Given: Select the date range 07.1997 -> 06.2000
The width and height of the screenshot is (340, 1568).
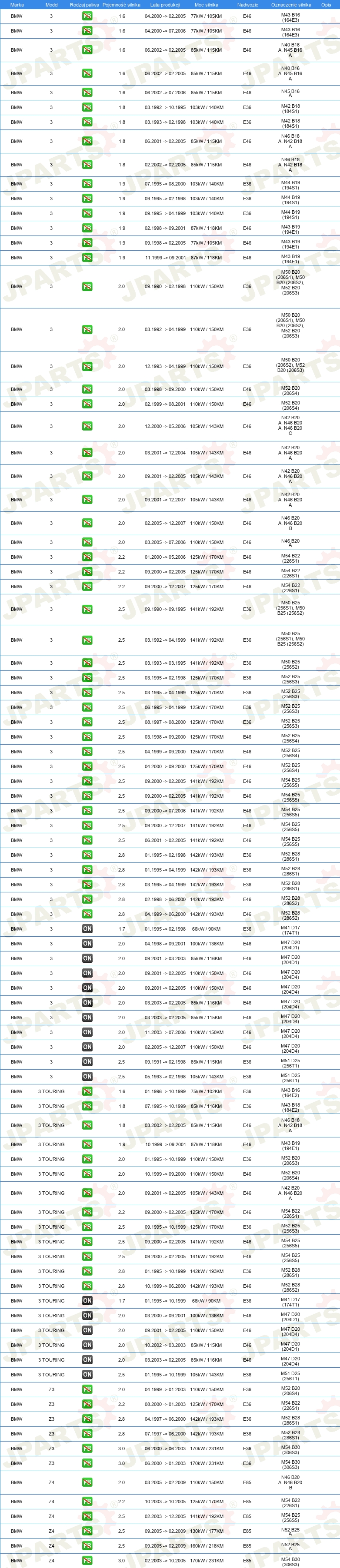Looking at the screenshot, I should click(165, 1434).
